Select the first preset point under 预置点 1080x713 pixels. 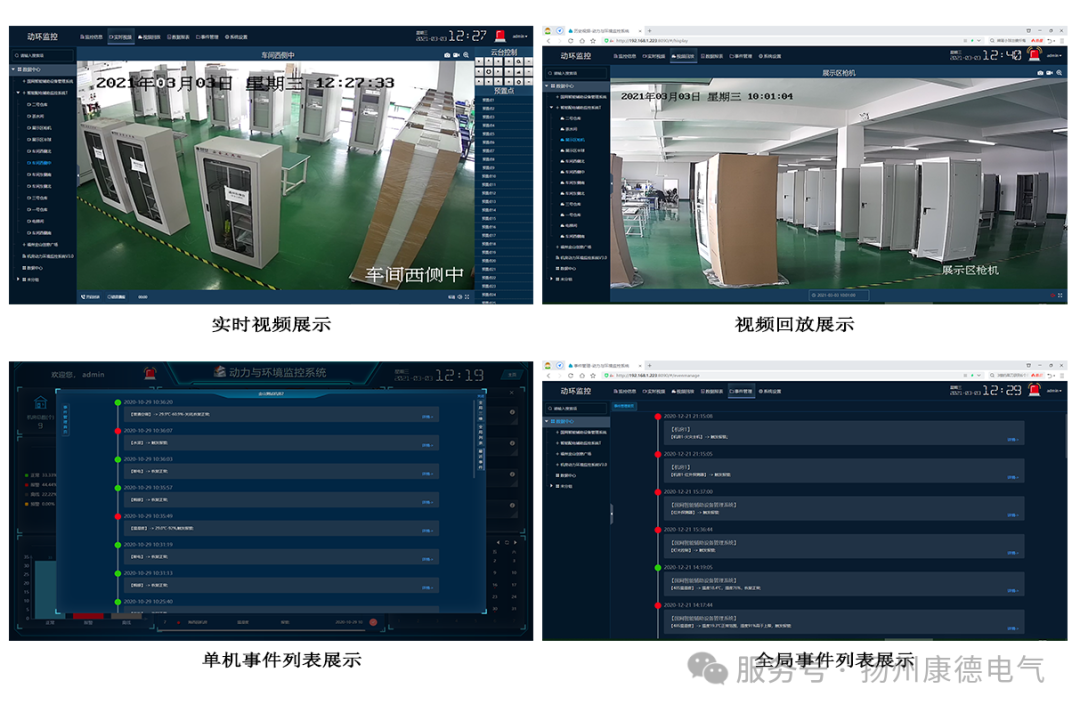(488, 100)
